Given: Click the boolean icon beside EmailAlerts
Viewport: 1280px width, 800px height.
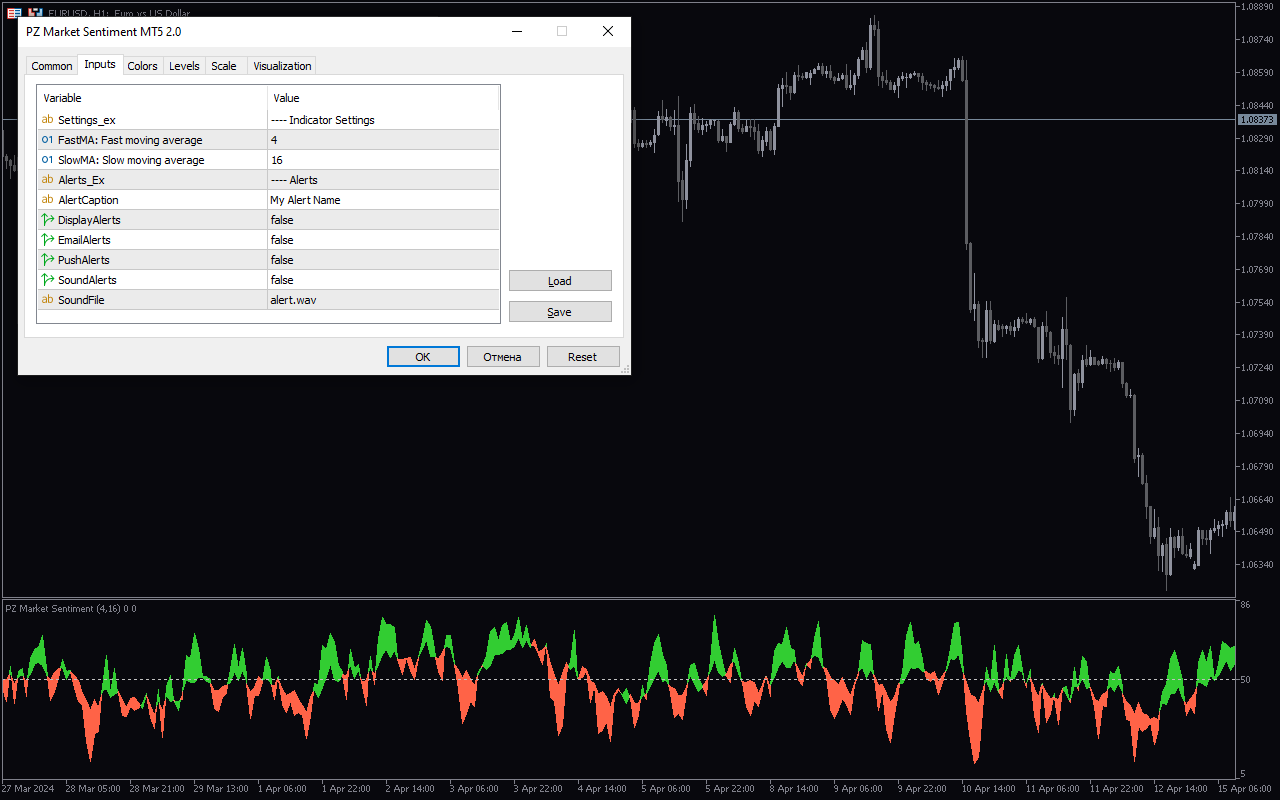Looking at the screenshot, I should click(x=48, y=240).
